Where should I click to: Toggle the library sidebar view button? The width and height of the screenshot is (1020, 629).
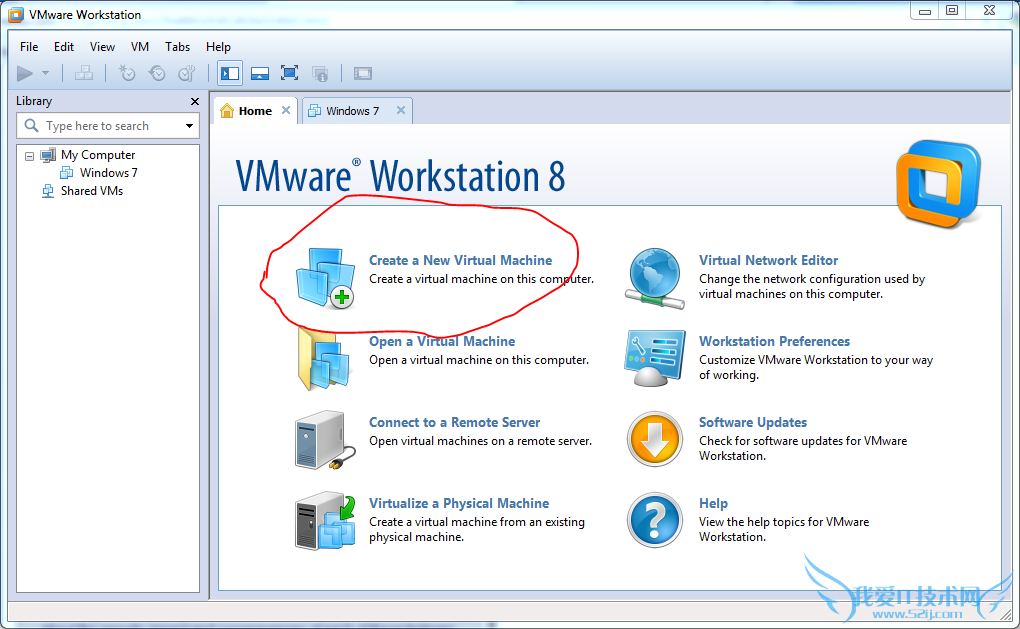(x=230, y=73)
